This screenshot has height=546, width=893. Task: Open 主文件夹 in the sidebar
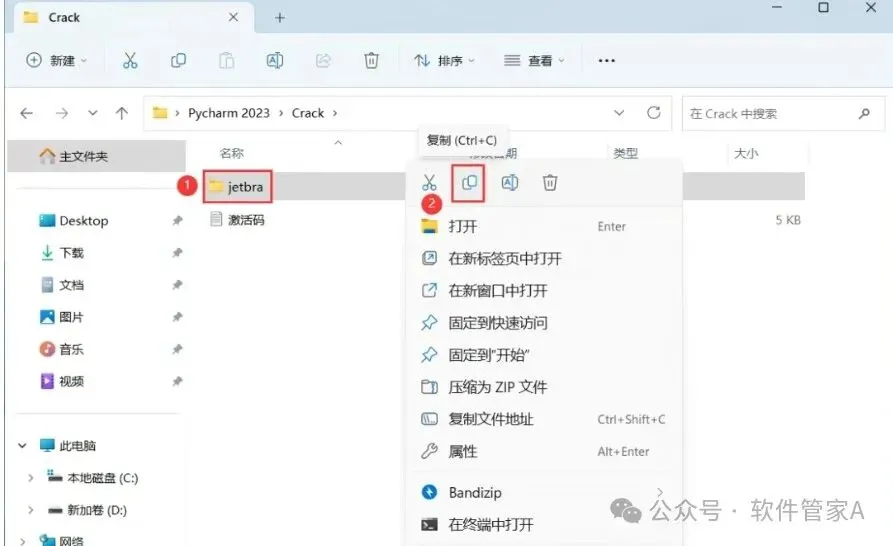tap(96, 156)
